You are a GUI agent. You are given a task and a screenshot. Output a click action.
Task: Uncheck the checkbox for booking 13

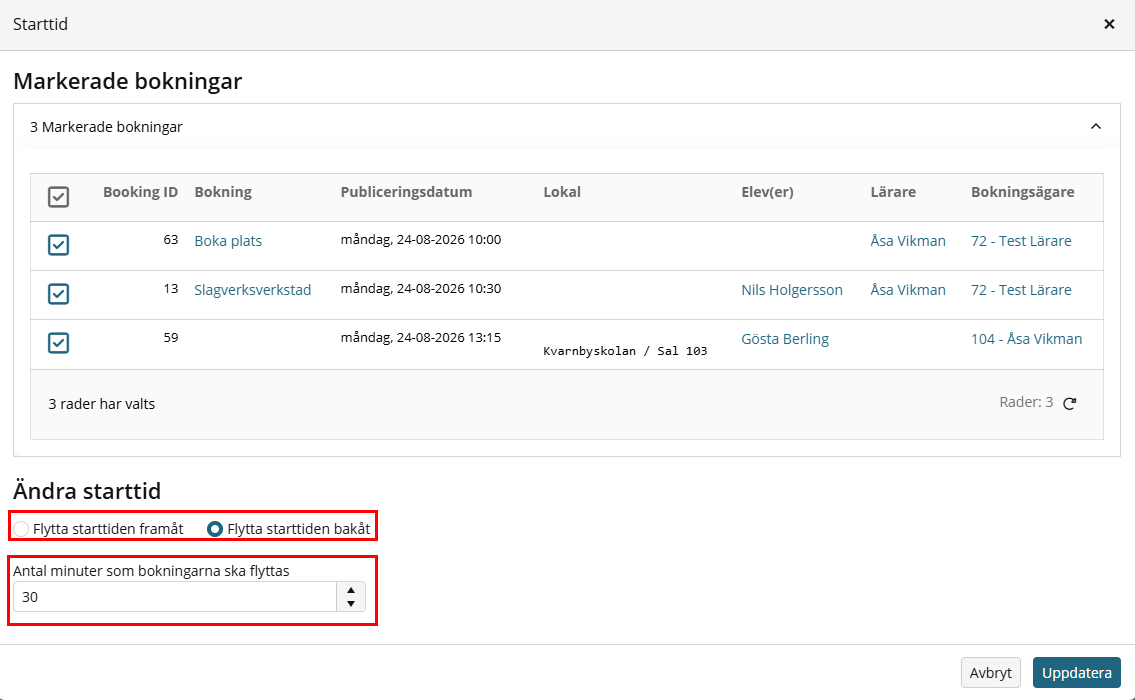click(x=59, y=294)
